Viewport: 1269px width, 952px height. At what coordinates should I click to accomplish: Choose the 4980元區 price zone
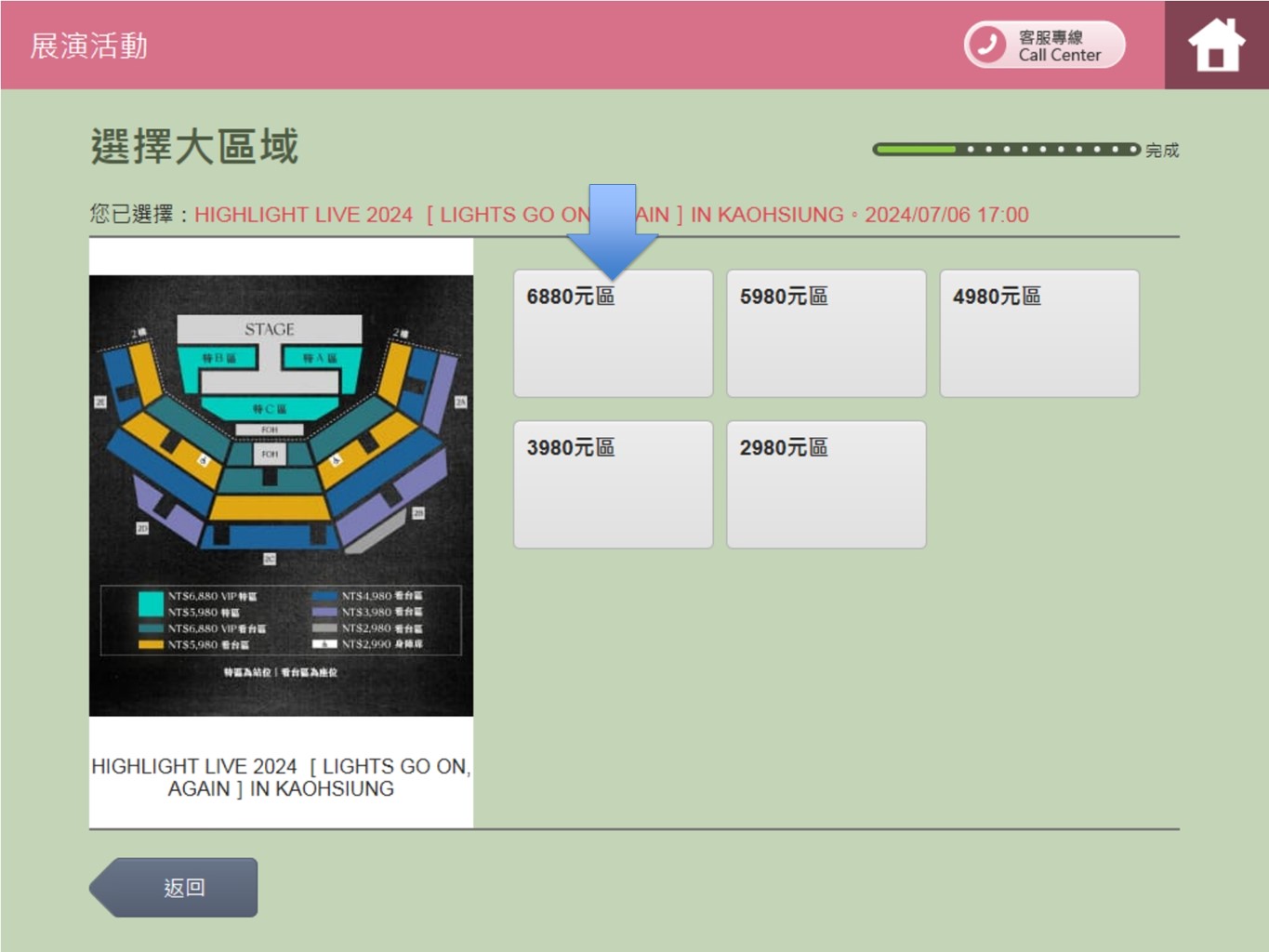tap(1039, 333)
